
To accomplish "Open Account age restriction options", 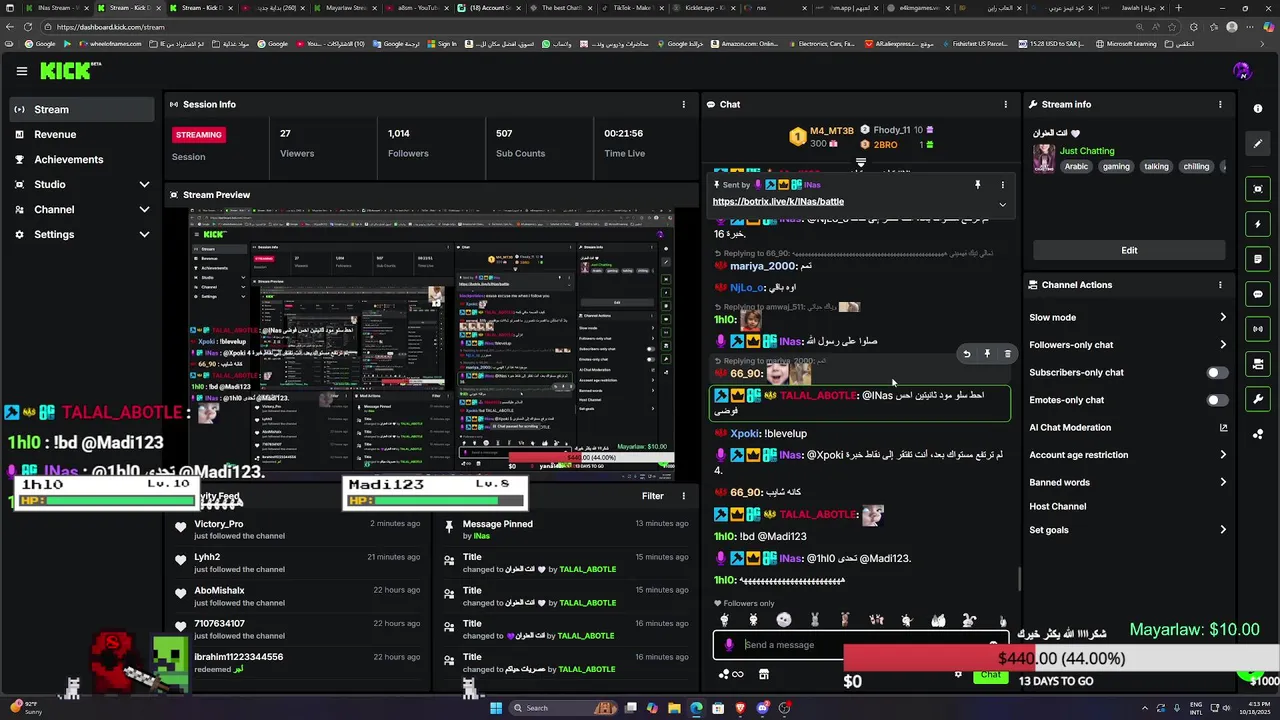I will coord(1128,455).
